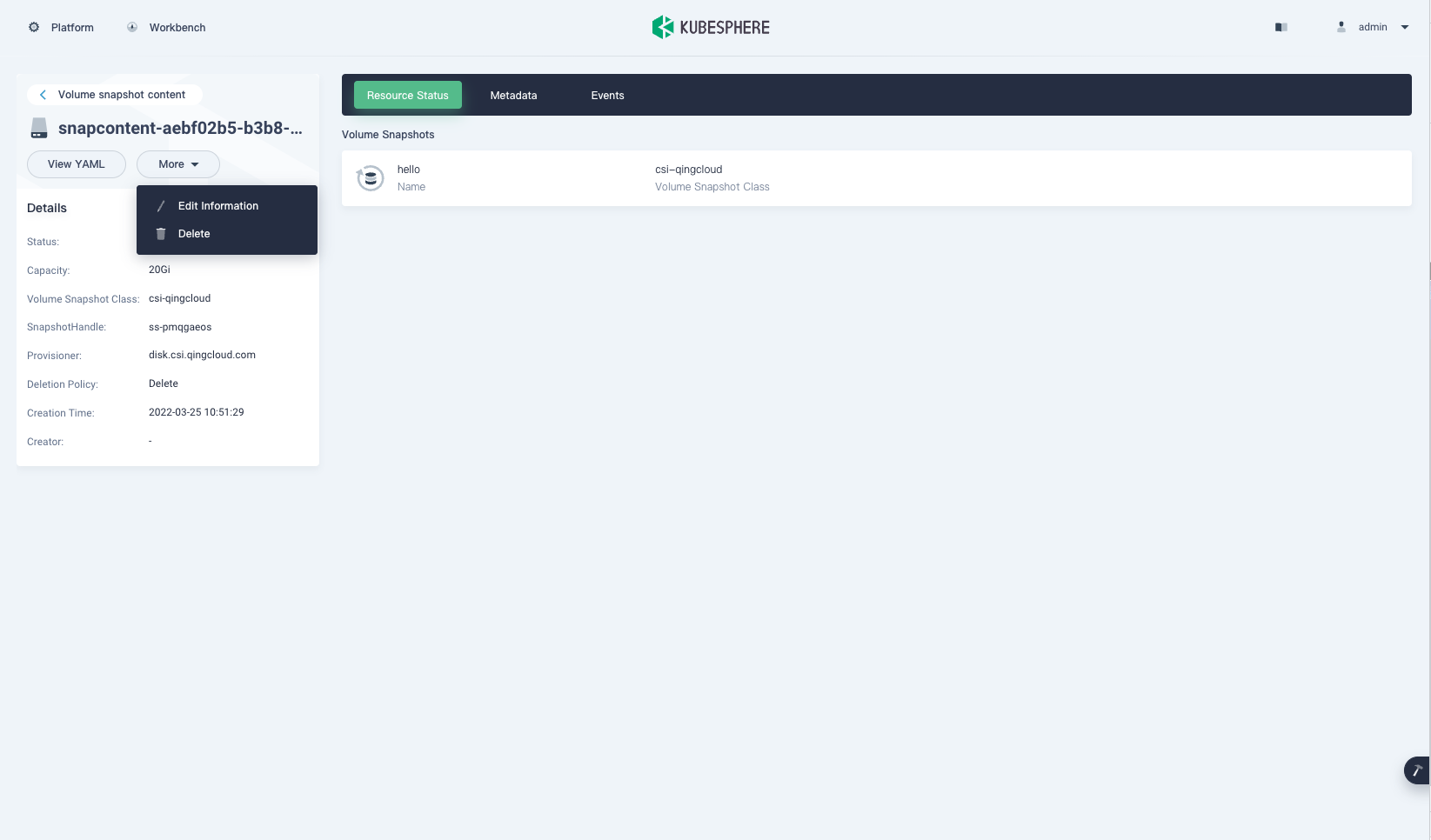
Task: Click the notification panel icon near admin
Action: pyautogui.click(x=1281, y=27)
